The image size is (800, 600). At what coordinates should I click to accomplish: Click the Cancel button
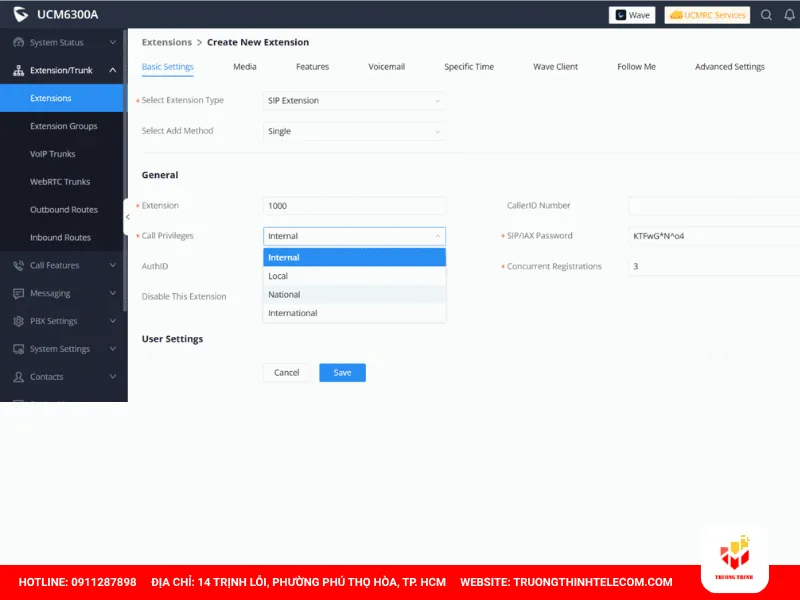pos(286,372)
